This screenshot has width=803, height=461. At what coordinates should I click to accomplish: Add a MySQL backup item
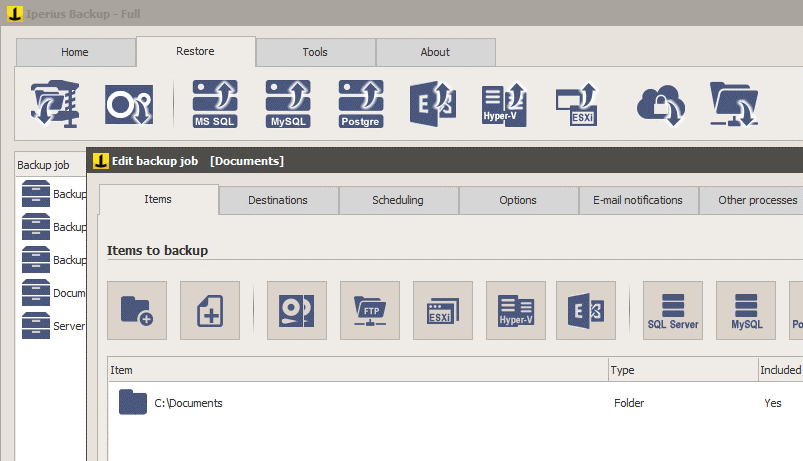[746, 310]
